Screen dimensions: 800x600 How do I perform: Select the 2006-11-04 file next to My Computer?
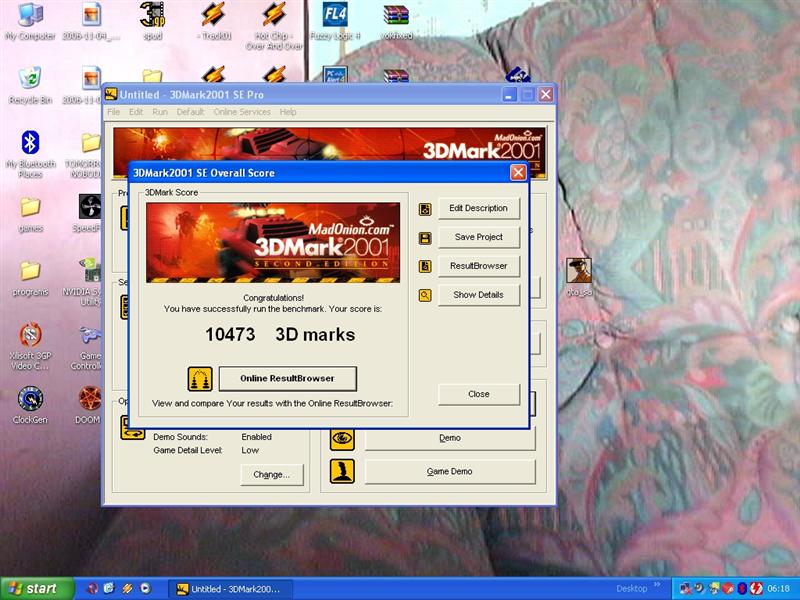[91, 21]
